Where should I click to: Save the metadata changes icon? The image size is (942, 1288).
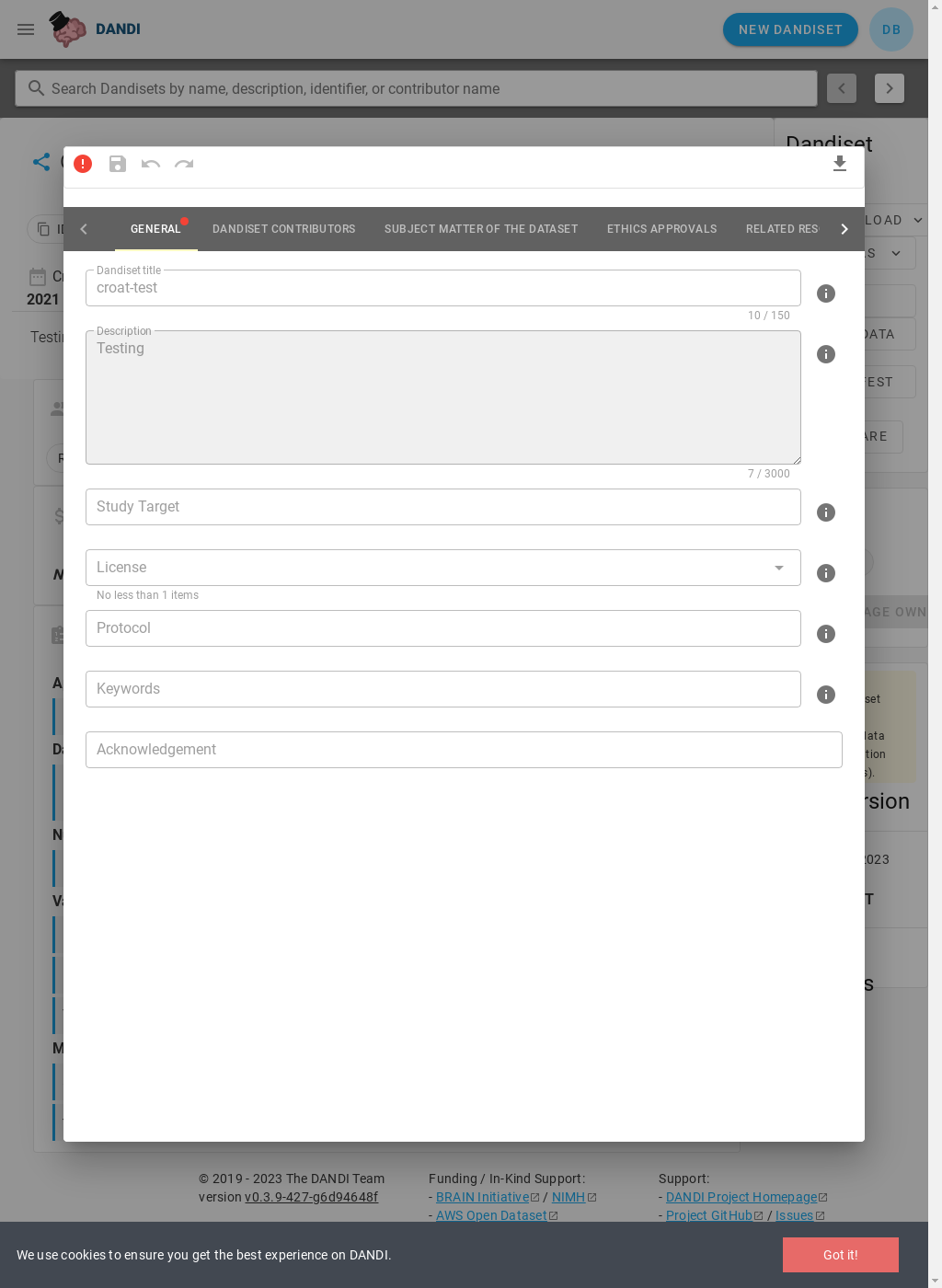coord(118,164)
